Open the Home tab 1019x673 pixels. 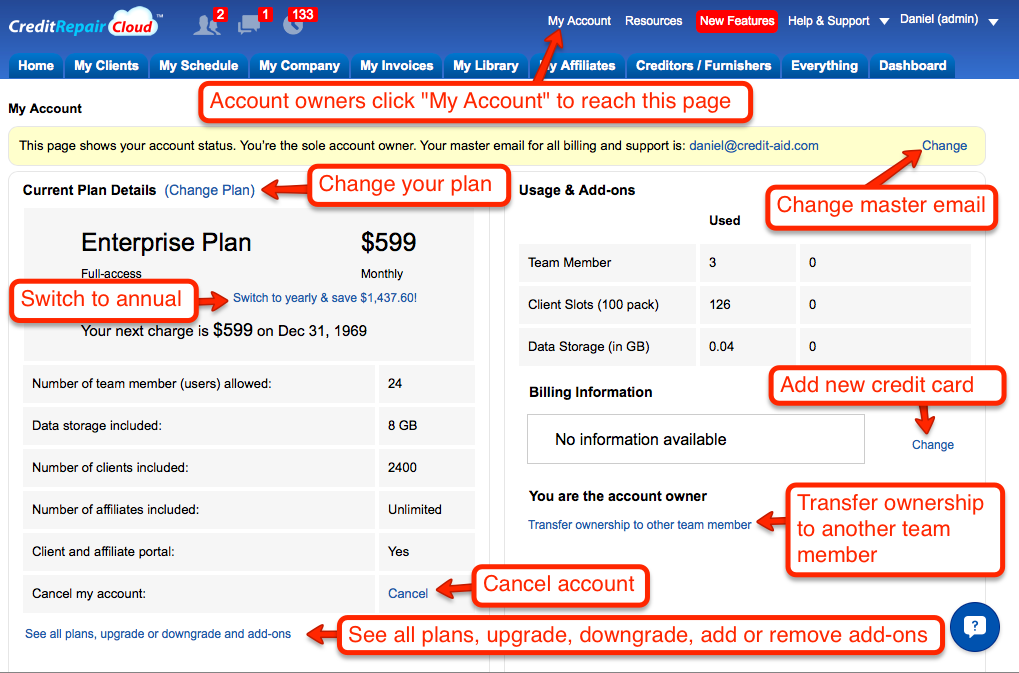click(x=36, y=66)
